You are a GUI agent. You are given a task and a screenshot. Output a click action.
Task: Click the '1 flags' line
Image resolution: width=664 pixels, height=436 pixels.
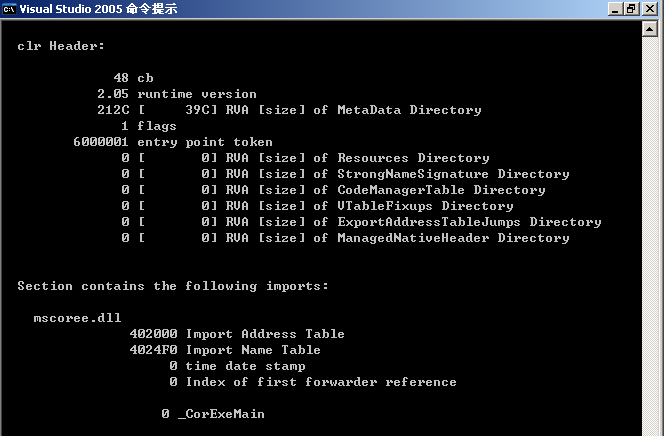tap(149, 126)
